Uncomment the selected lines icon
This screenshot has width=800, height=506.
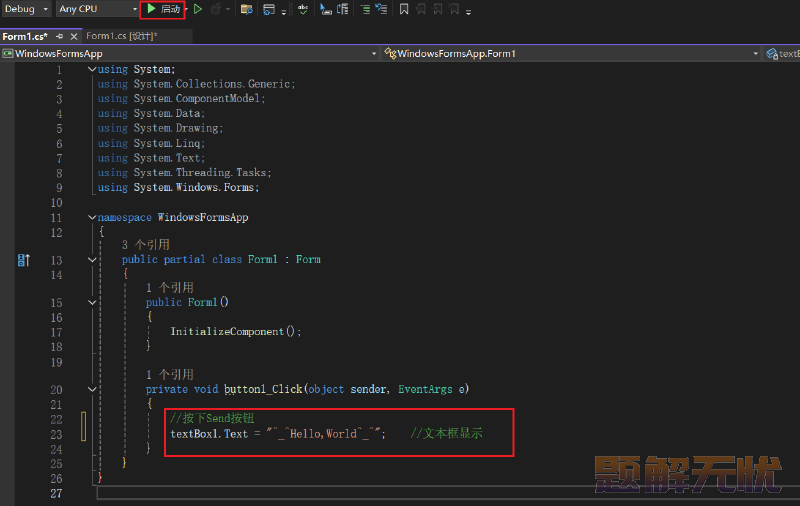point(381,9)
